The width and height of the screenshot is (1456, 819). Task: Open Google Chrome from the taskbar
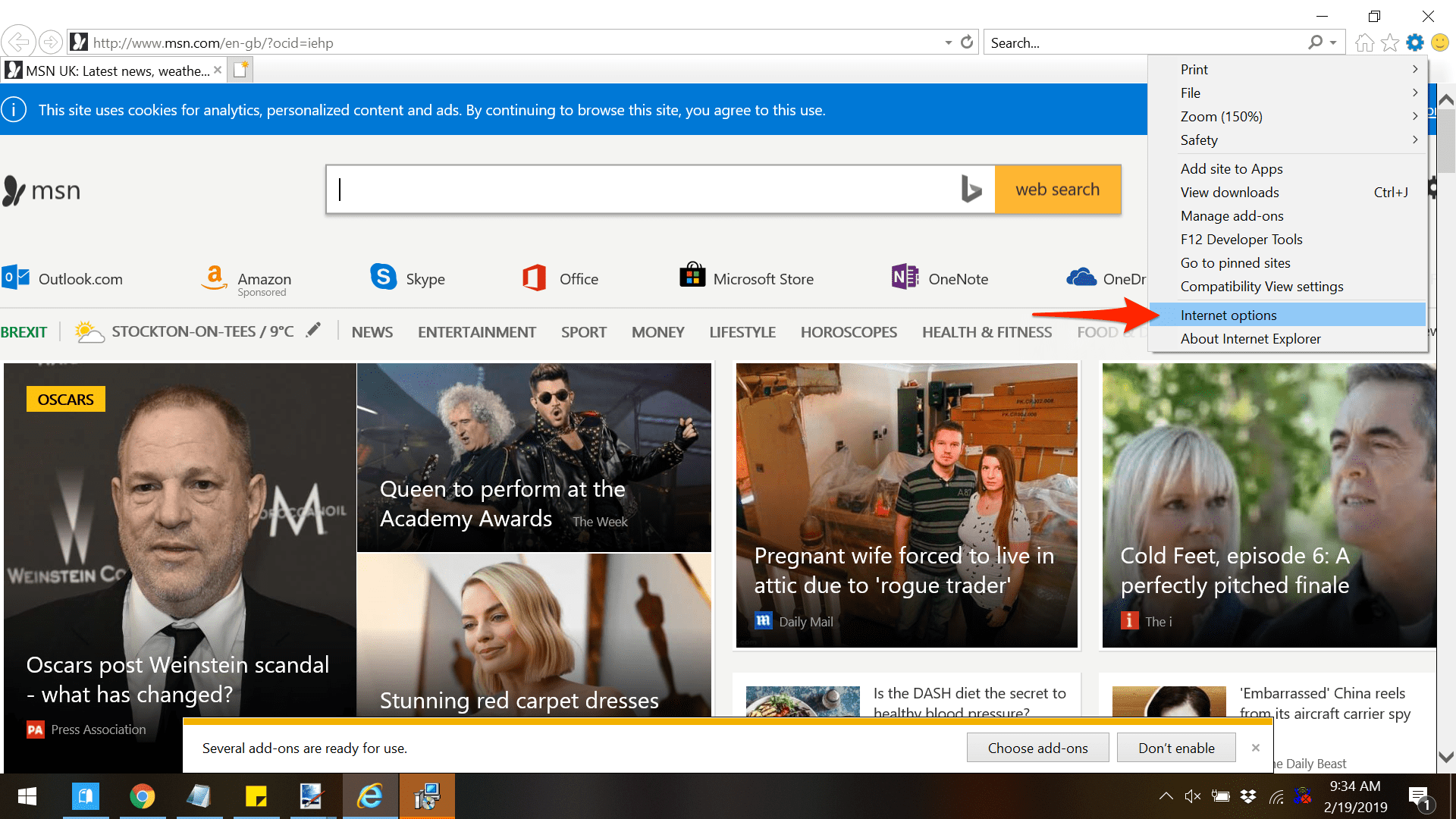pyautogui.click(x=142, y=796)
